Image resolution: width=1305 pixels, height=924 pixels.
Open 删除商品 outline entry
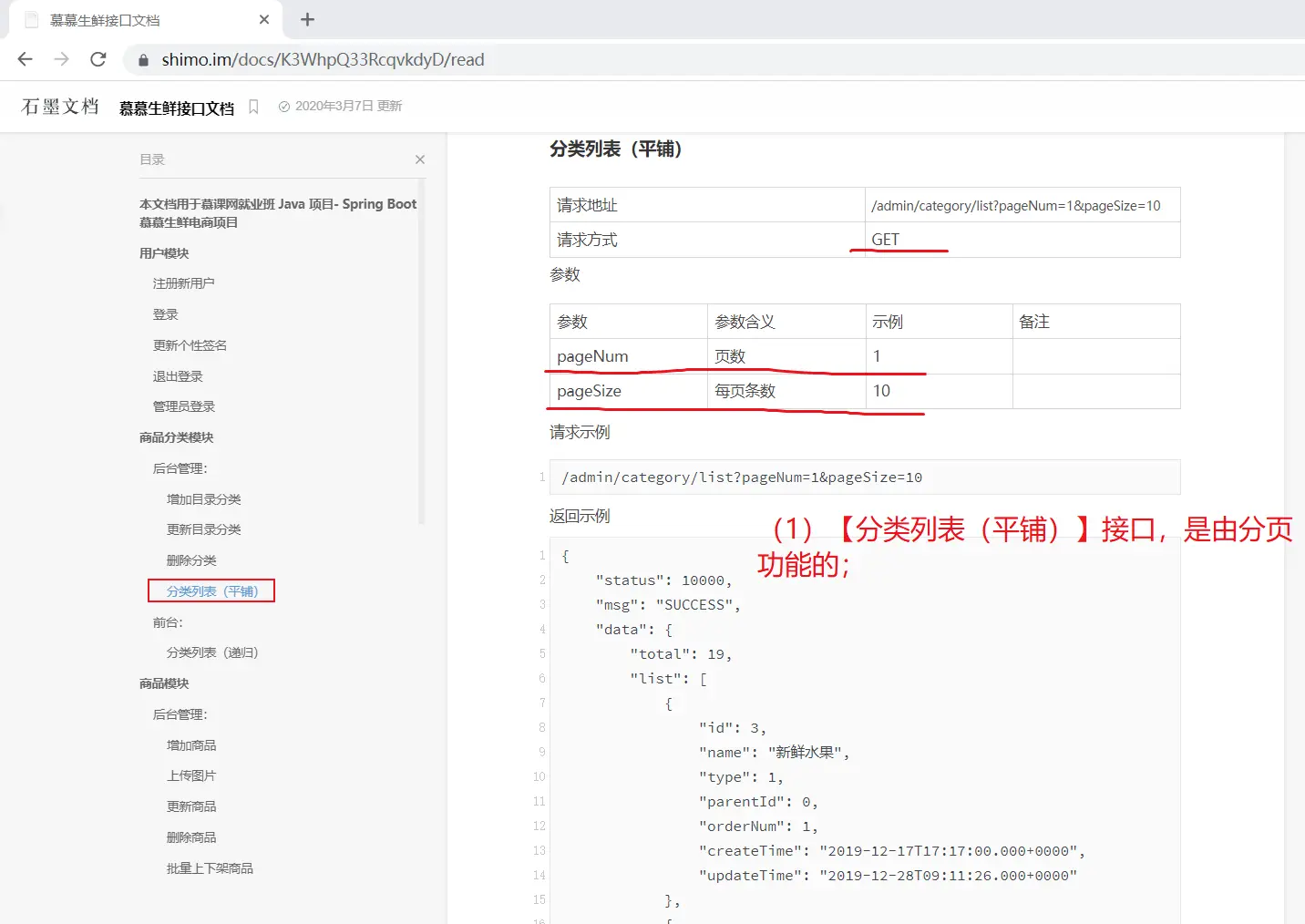191,837
